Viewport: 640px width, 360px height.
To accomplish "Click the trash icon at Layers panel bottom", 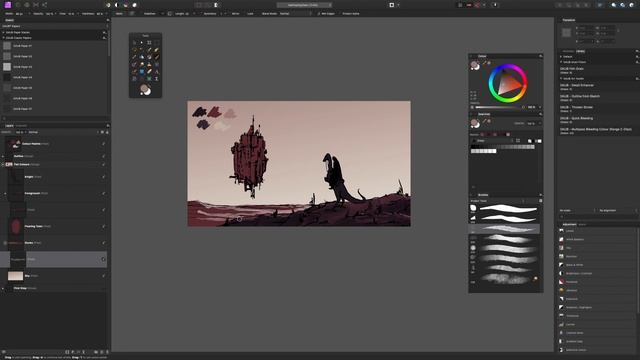I will click(107, 352).
